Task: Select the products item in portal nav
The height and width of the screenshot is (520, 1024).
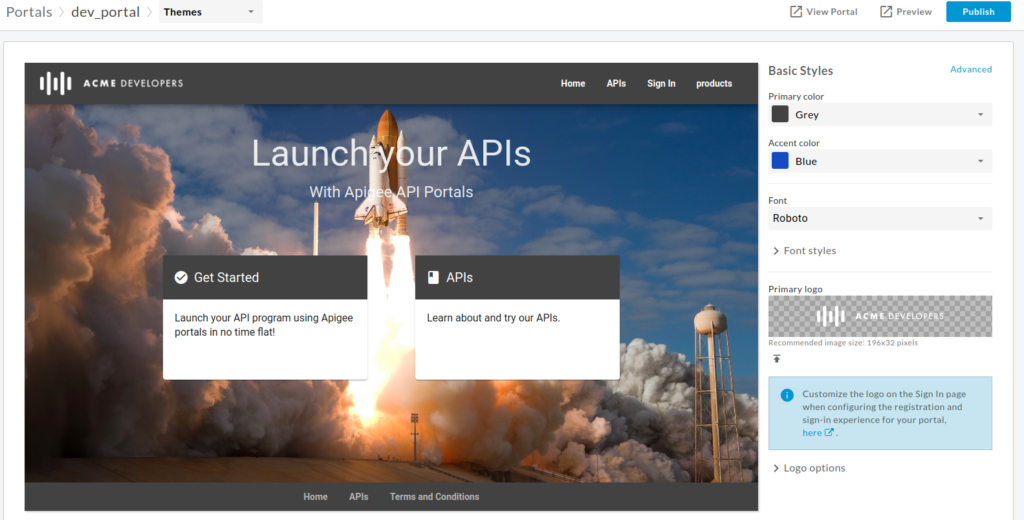Action: [x=714, y=83]
